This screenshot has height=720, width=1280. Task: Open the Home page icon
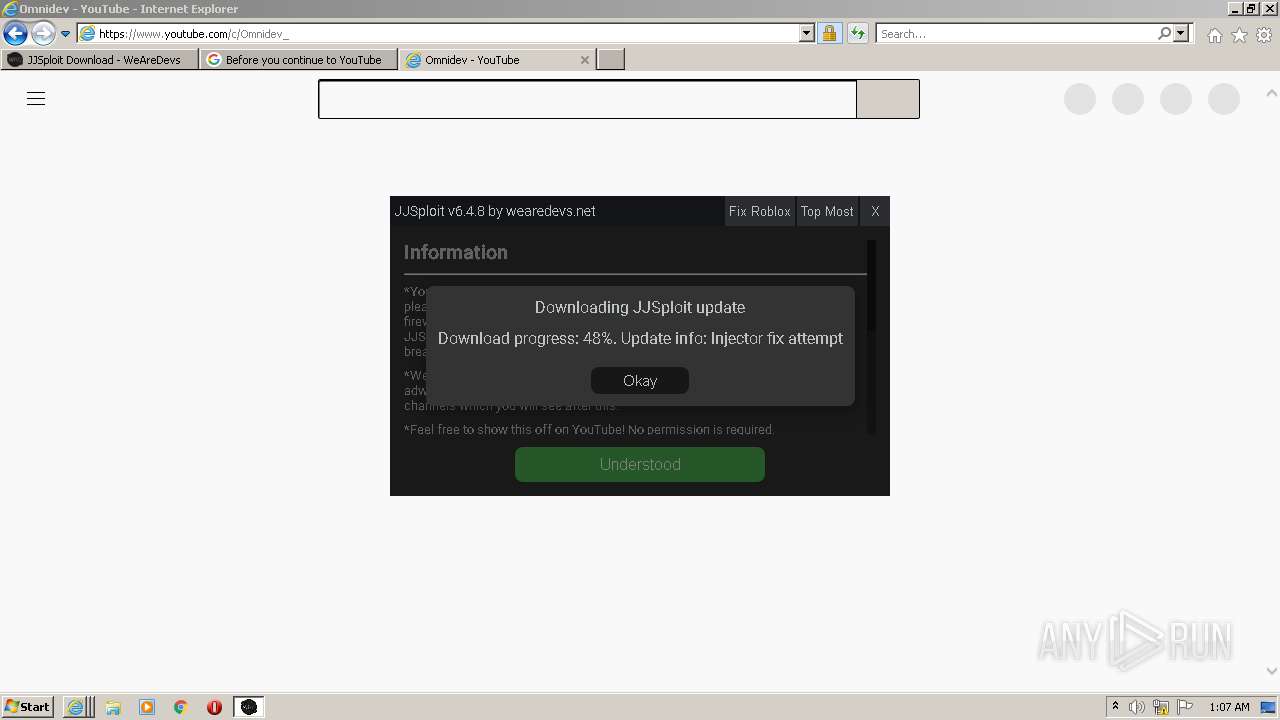(1214, 35)
